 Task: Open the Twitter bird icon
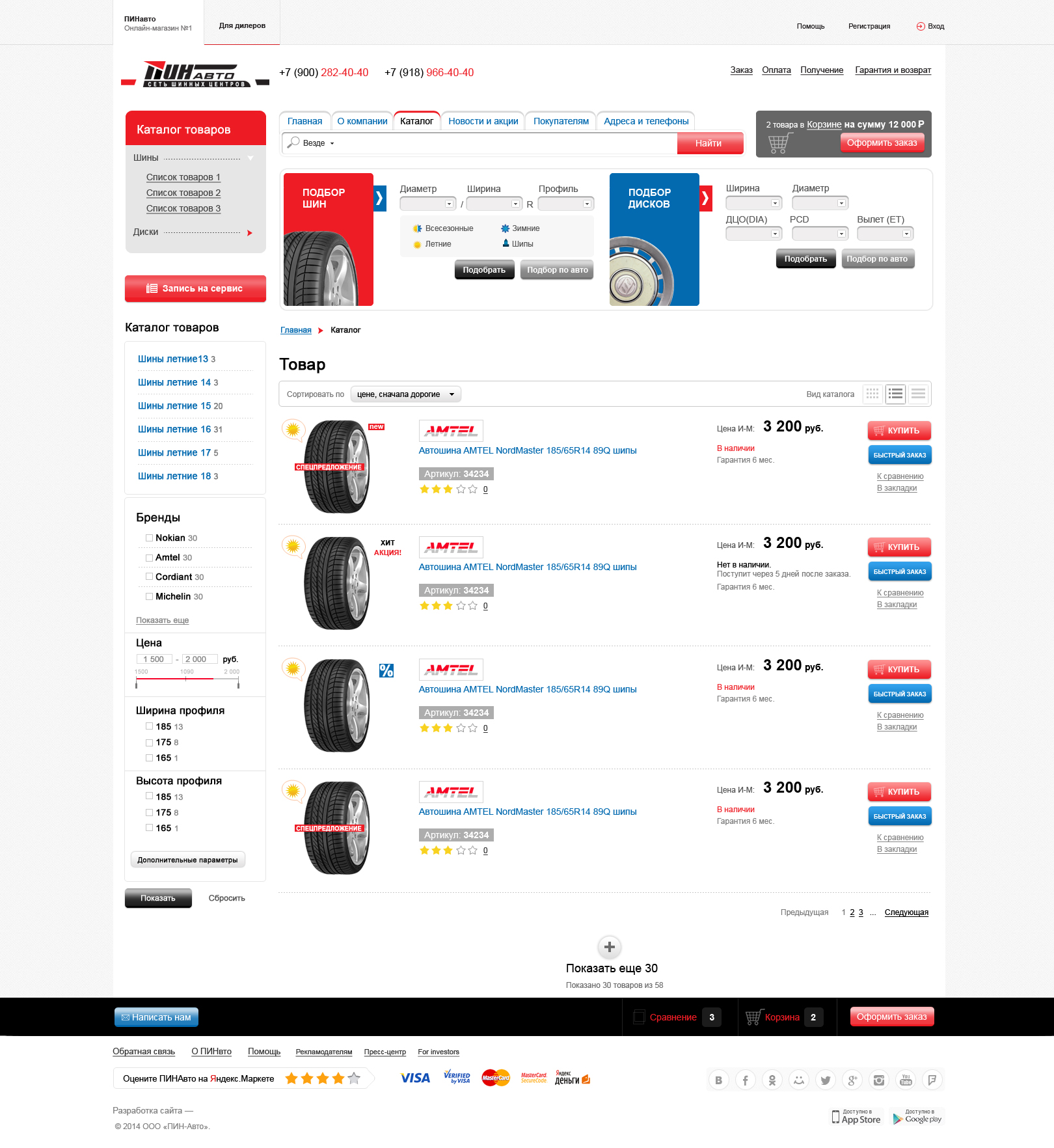click(826, 1080)
